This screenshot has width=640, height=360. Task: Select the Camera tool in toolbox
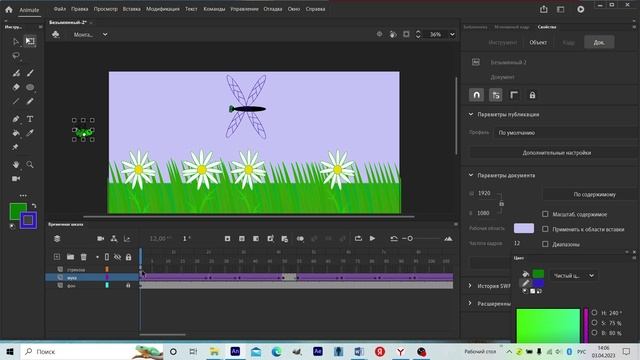coord(16,179)
